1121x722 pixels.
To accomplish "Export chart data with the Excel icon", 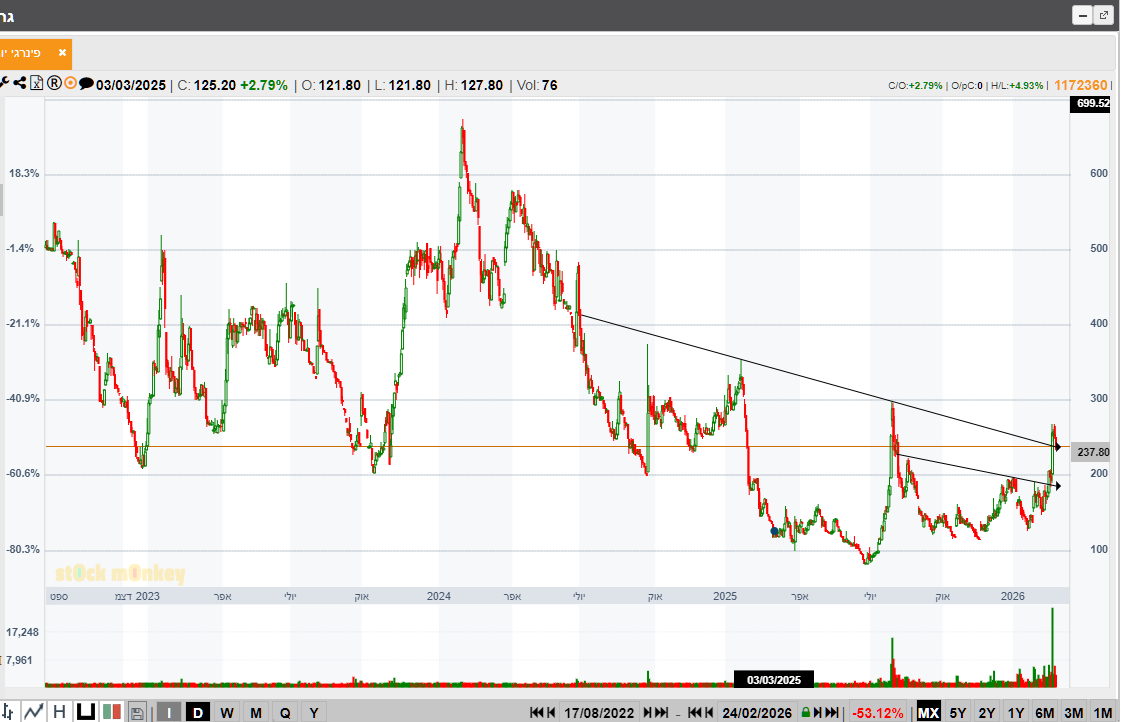I will [36, 84].
